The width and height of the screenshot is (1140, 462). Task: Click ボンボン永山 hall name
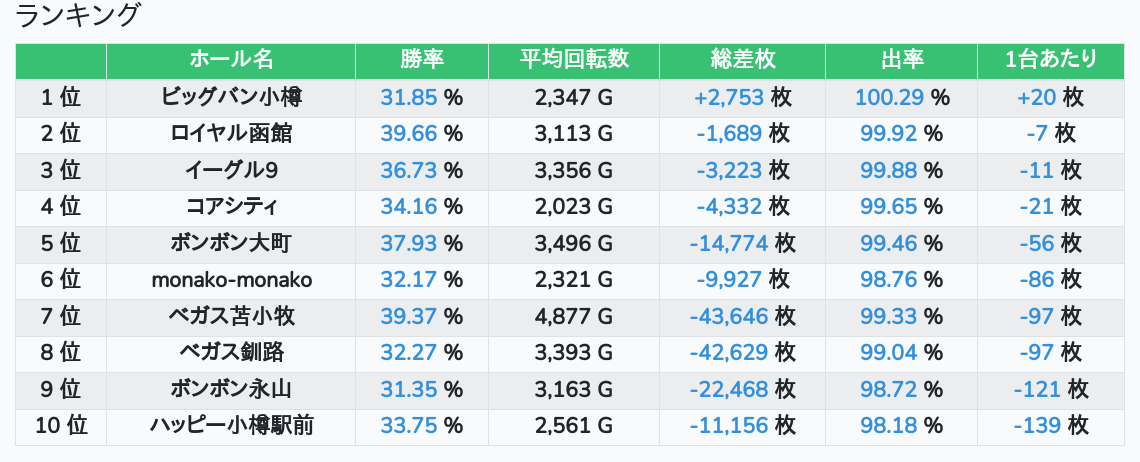[x=231, y=389]
